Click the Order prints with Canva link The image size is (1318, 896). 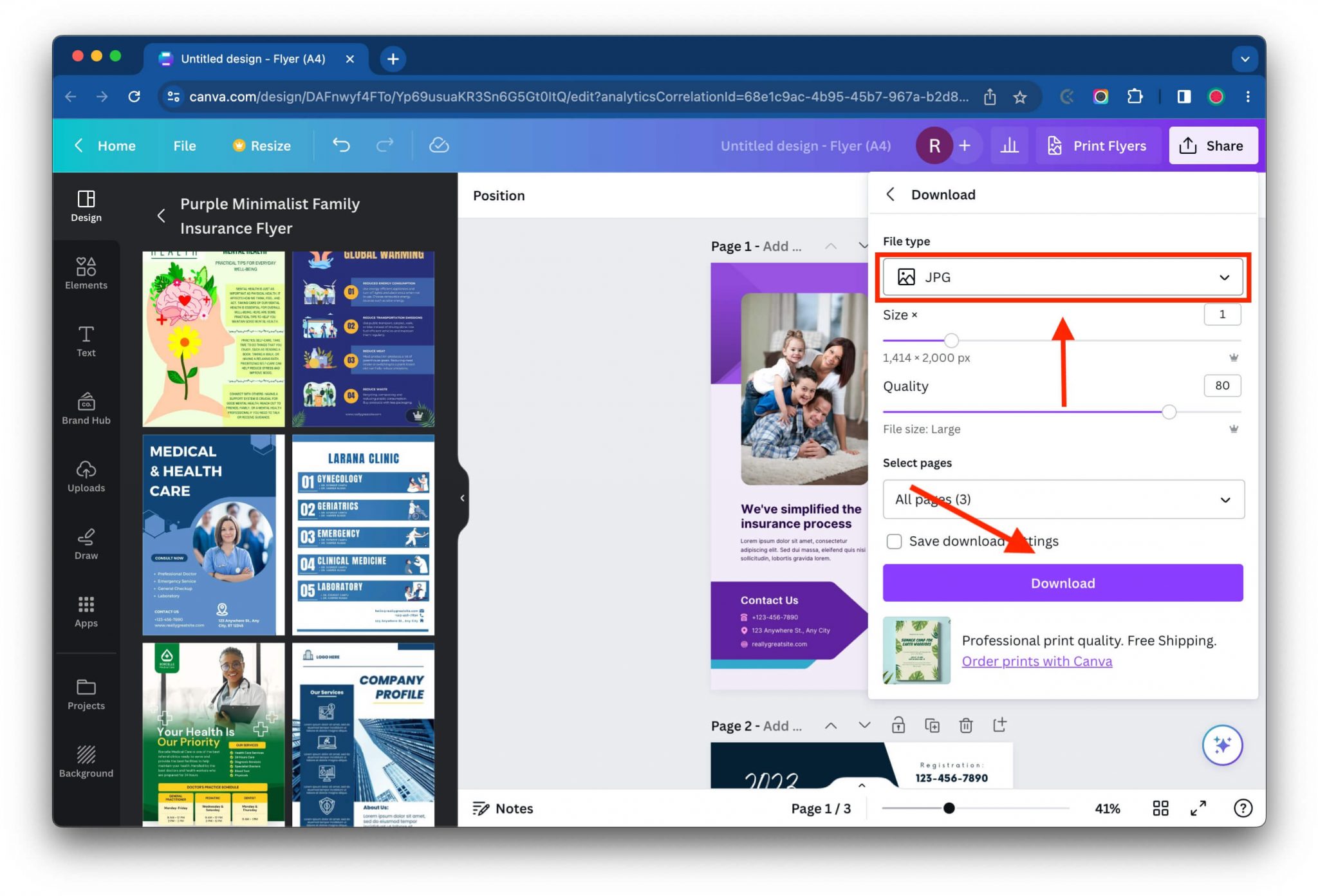click(1036, 661)
